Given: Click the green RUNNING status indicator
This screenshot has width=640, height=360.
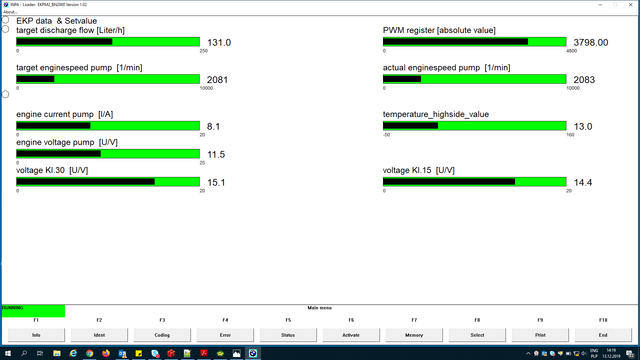Looking at the screenshot, I should point(33,311).
